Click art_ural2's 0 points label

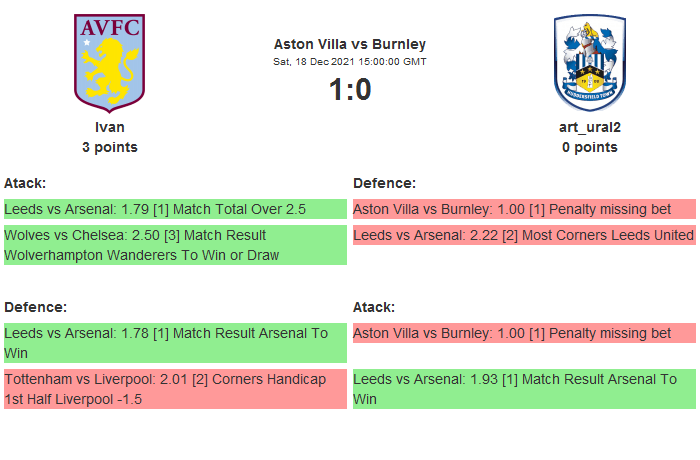[x=589, y=147]
